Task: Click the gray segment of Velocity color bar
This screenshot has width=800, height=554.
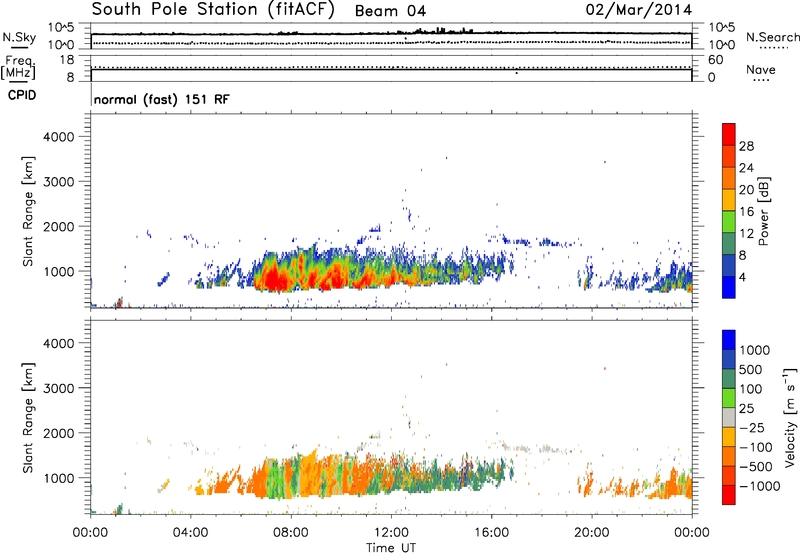Action: pyautogui.click(x=729, y=418)
